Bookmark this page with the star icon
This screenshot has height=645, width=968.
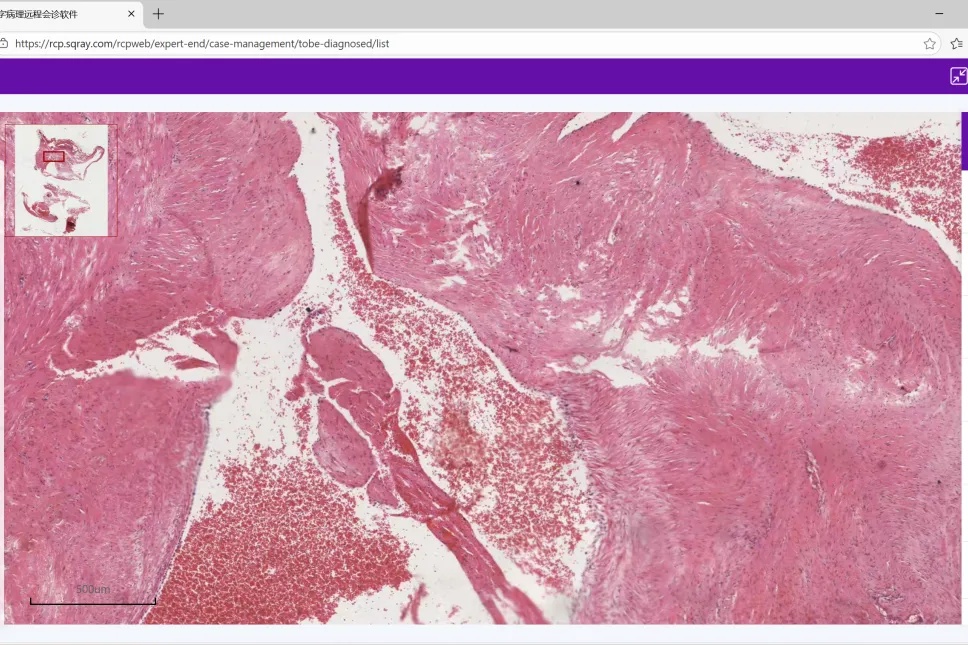929,44
